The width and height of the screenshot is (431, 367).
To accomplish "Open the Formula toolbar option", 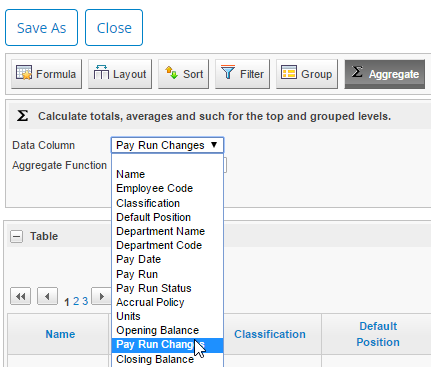I will tap(46, 74).
